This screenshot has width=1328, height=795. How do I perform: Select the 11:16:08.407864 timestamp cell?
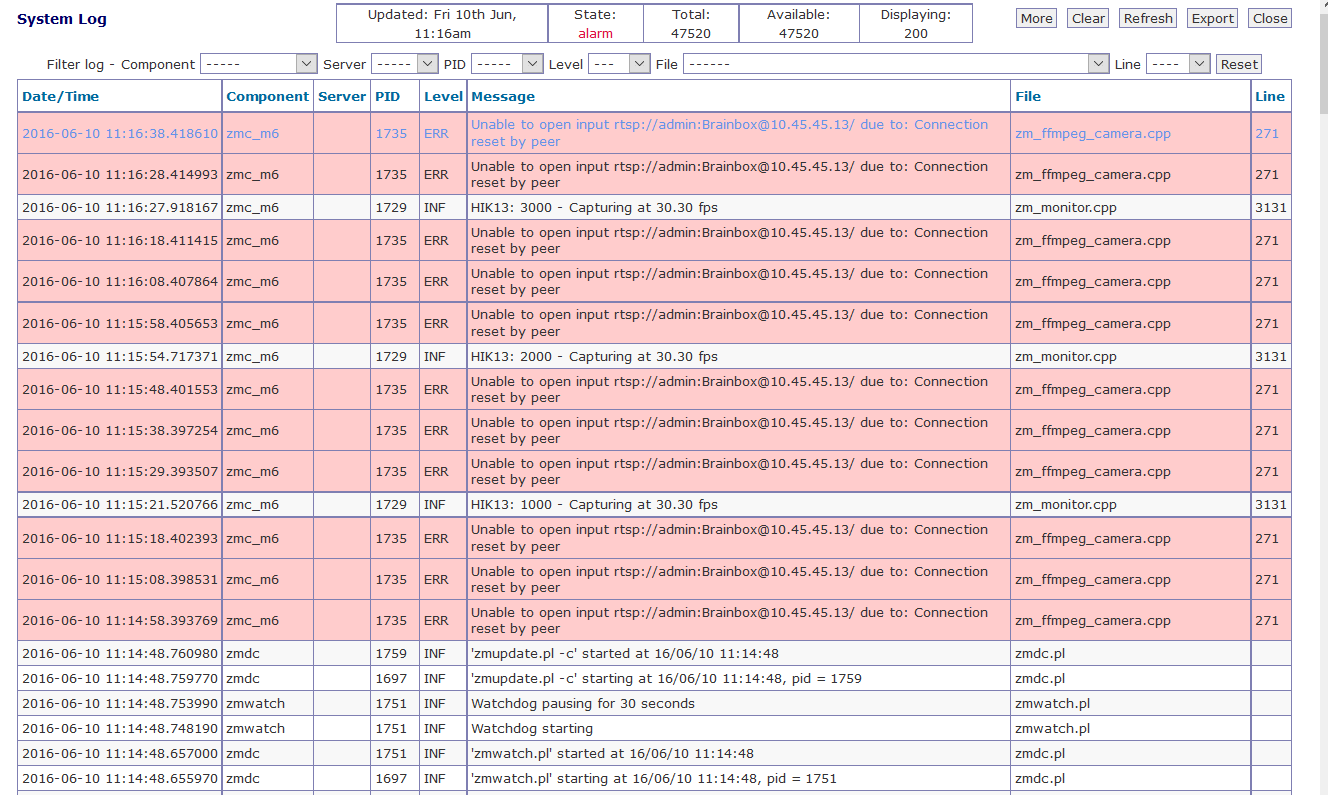pyautogui.click(x=120, y=281)
